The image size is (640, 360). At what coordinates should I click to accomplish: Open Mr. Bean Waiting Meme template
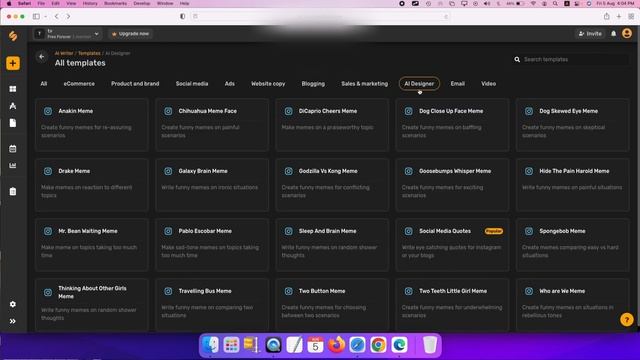(92, 245)
